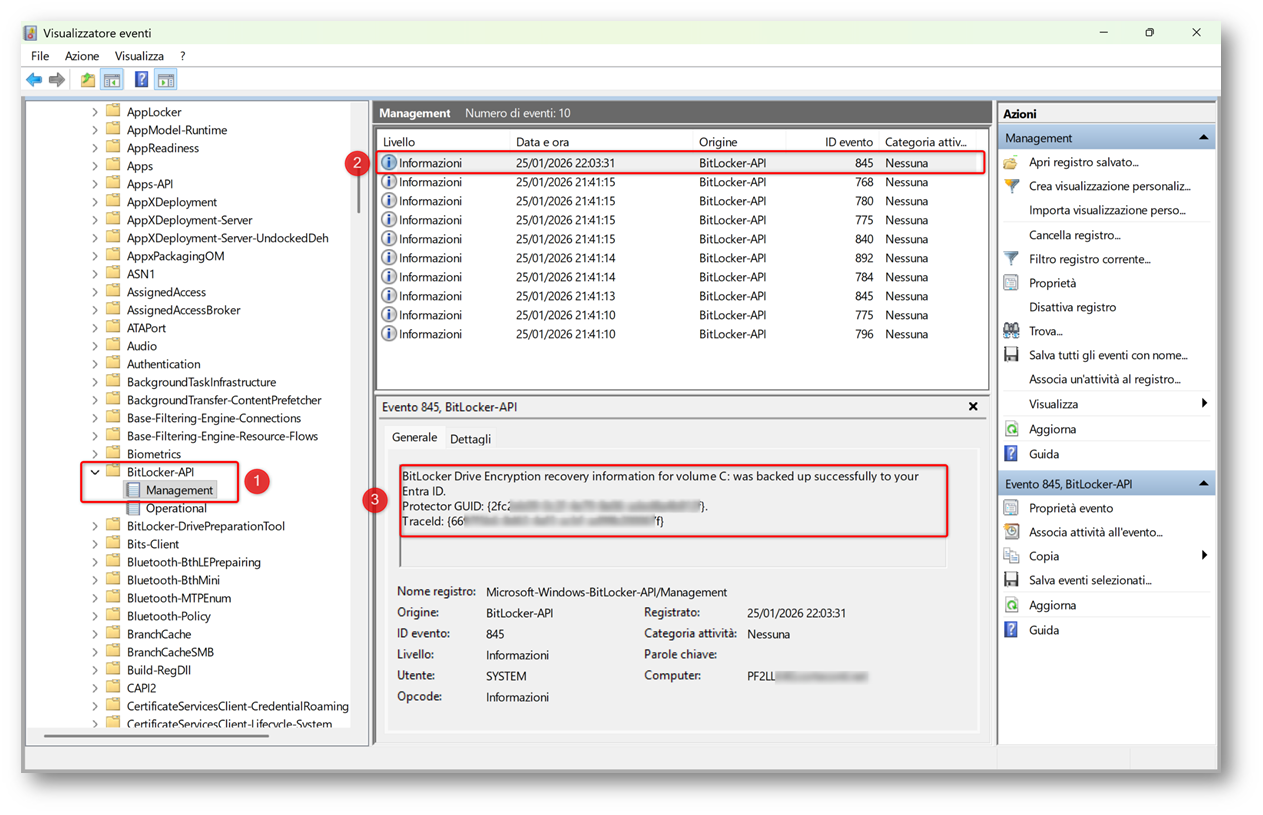Click the filter icon for Filtro registro corrente
This screenshot has height=815, width=1263.
1011,259
